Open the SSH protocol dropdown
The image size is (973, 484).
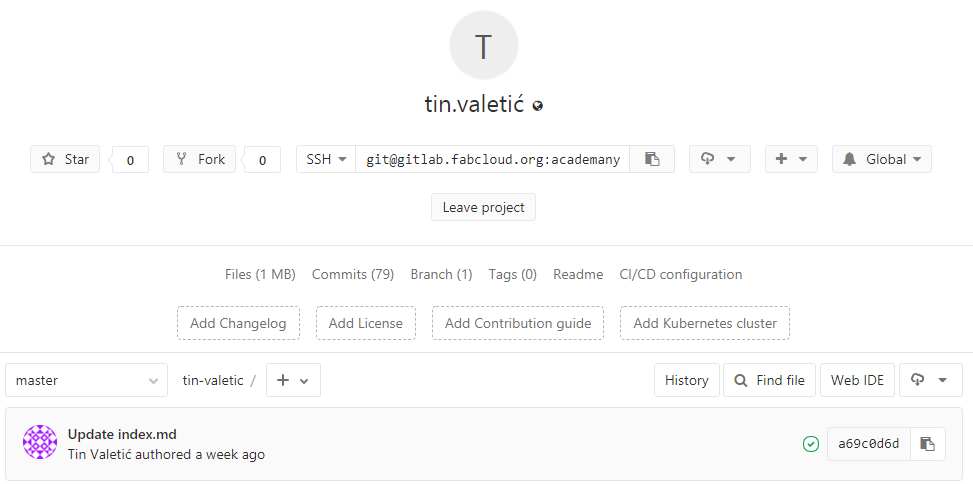[x=326, y=159]
